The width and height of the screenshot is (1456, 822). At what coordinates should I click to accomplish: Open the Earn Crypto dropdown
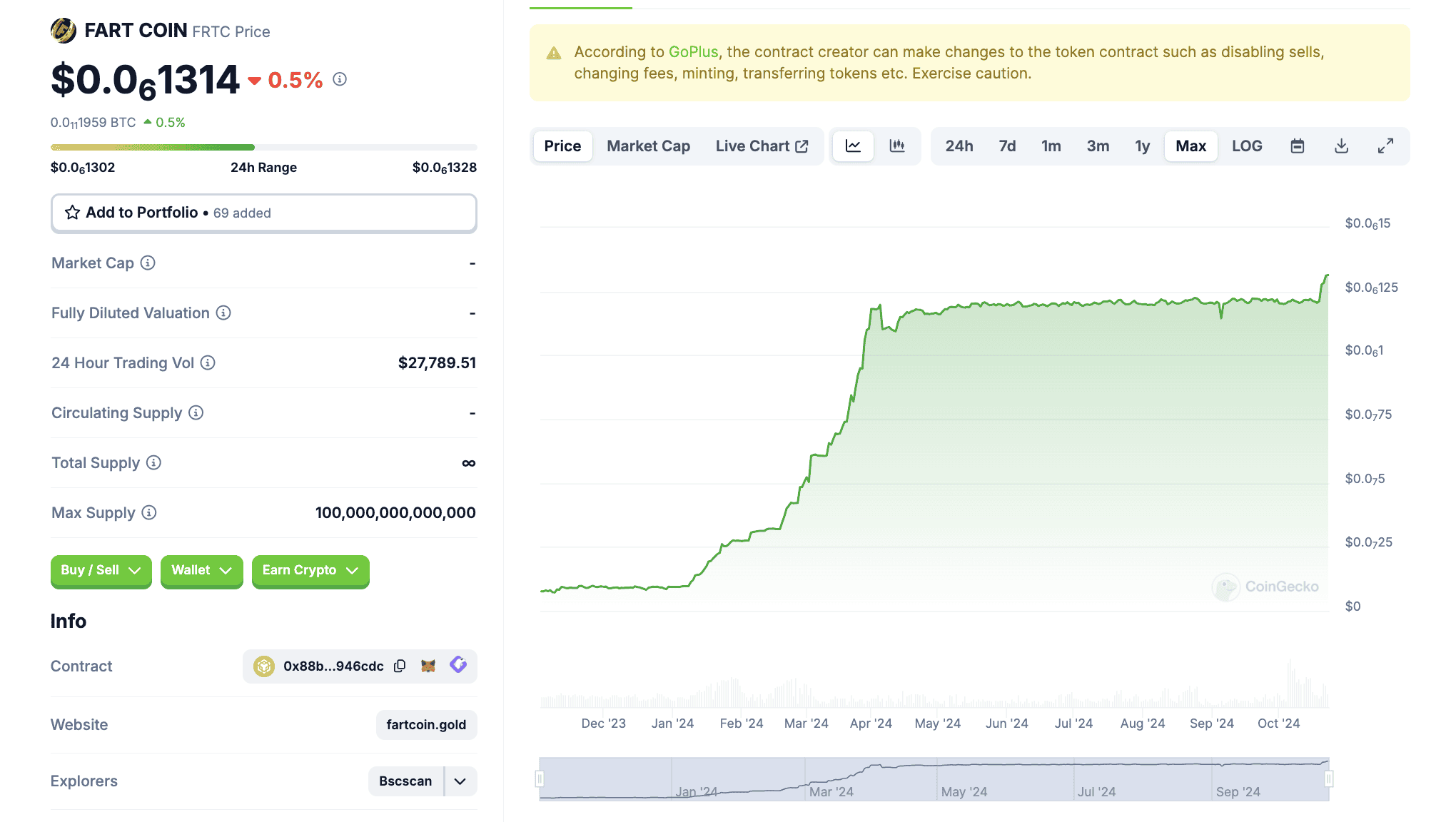(310, 571)
